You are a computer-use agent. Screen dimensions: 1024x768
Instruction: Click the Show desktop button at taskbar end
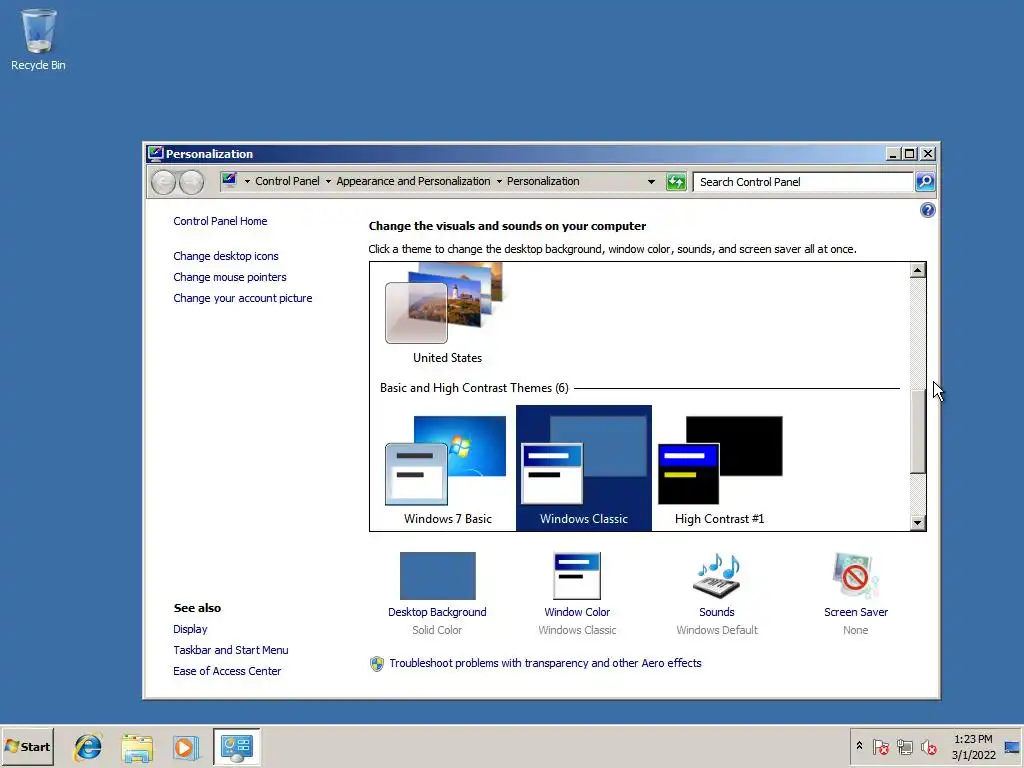pos(1012,747)
